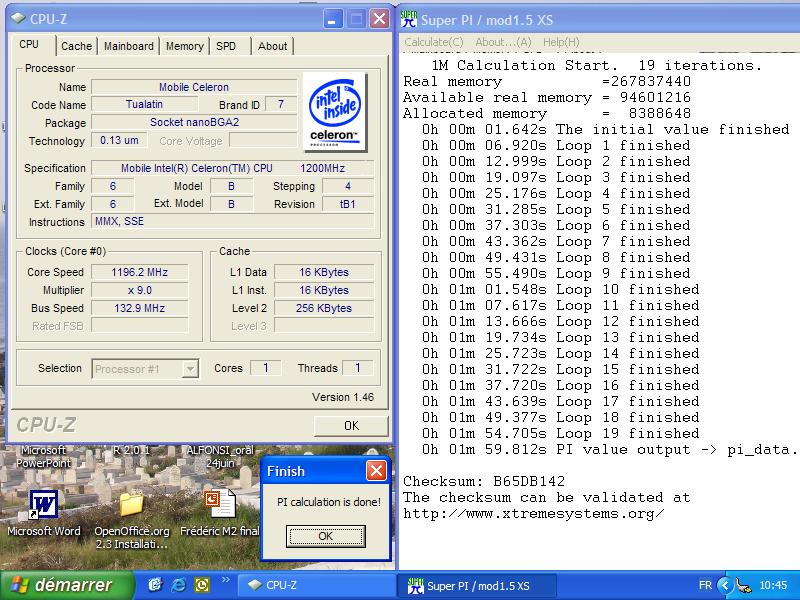This screenshot has height=600, width=800.
Task: Open the OpenOffice.org 2.3 Installation folder
Action: point(132,504)
